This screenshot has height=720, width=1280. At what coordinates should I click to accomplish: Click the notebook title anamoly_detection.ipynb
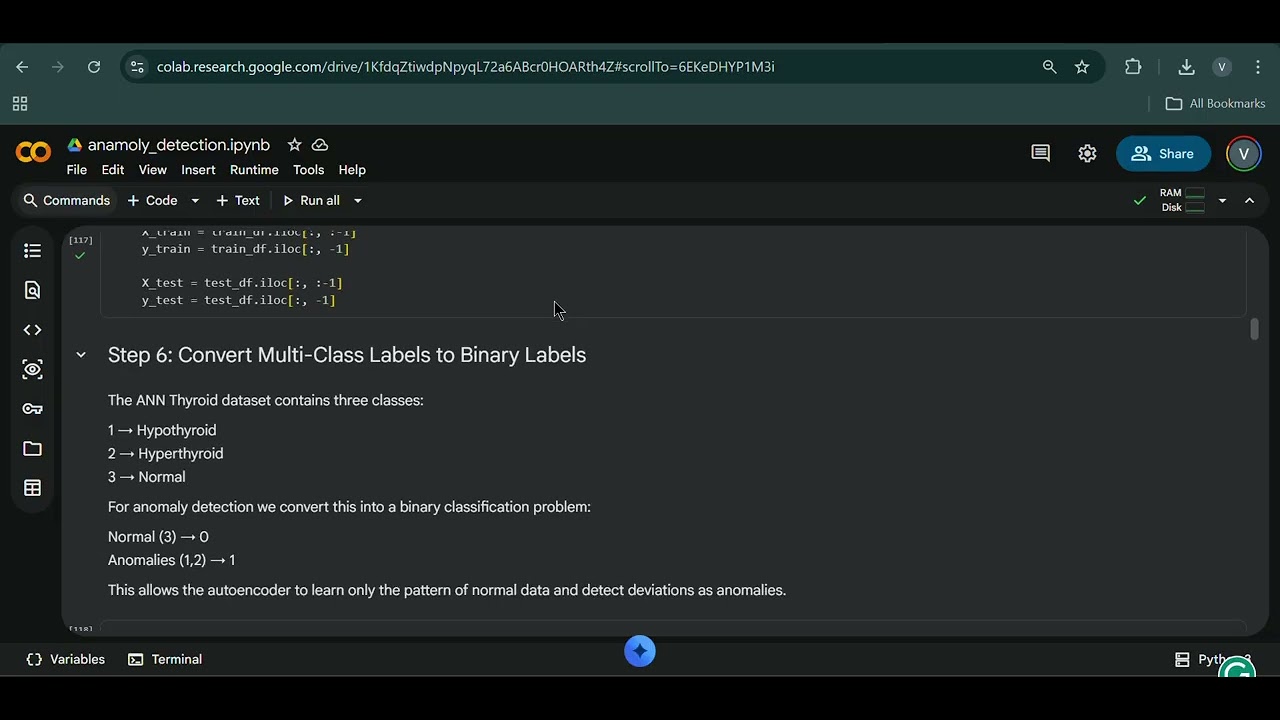tap(179, 145)
